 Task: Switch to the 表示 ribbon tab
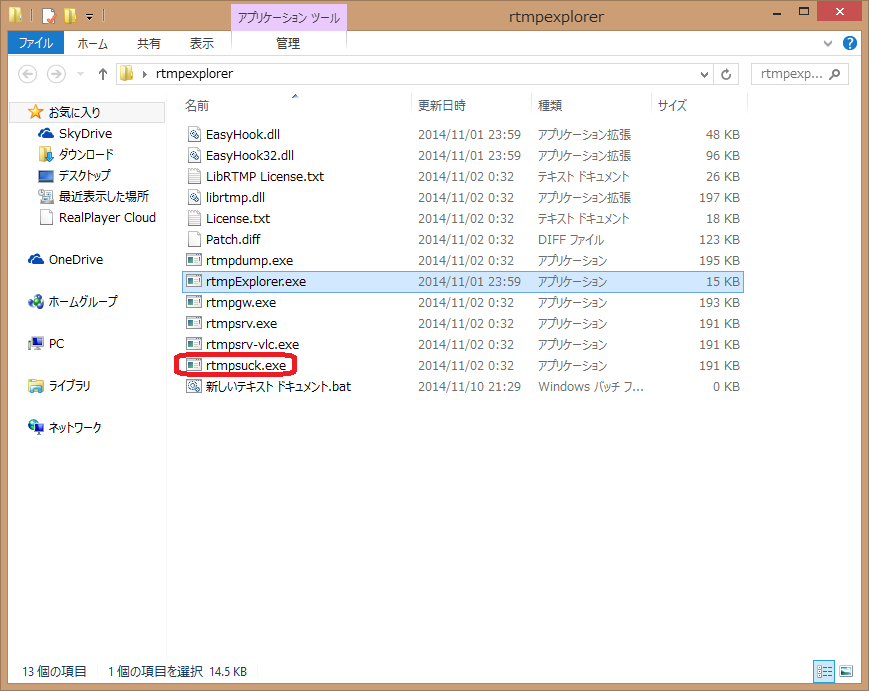coord(202,43)
